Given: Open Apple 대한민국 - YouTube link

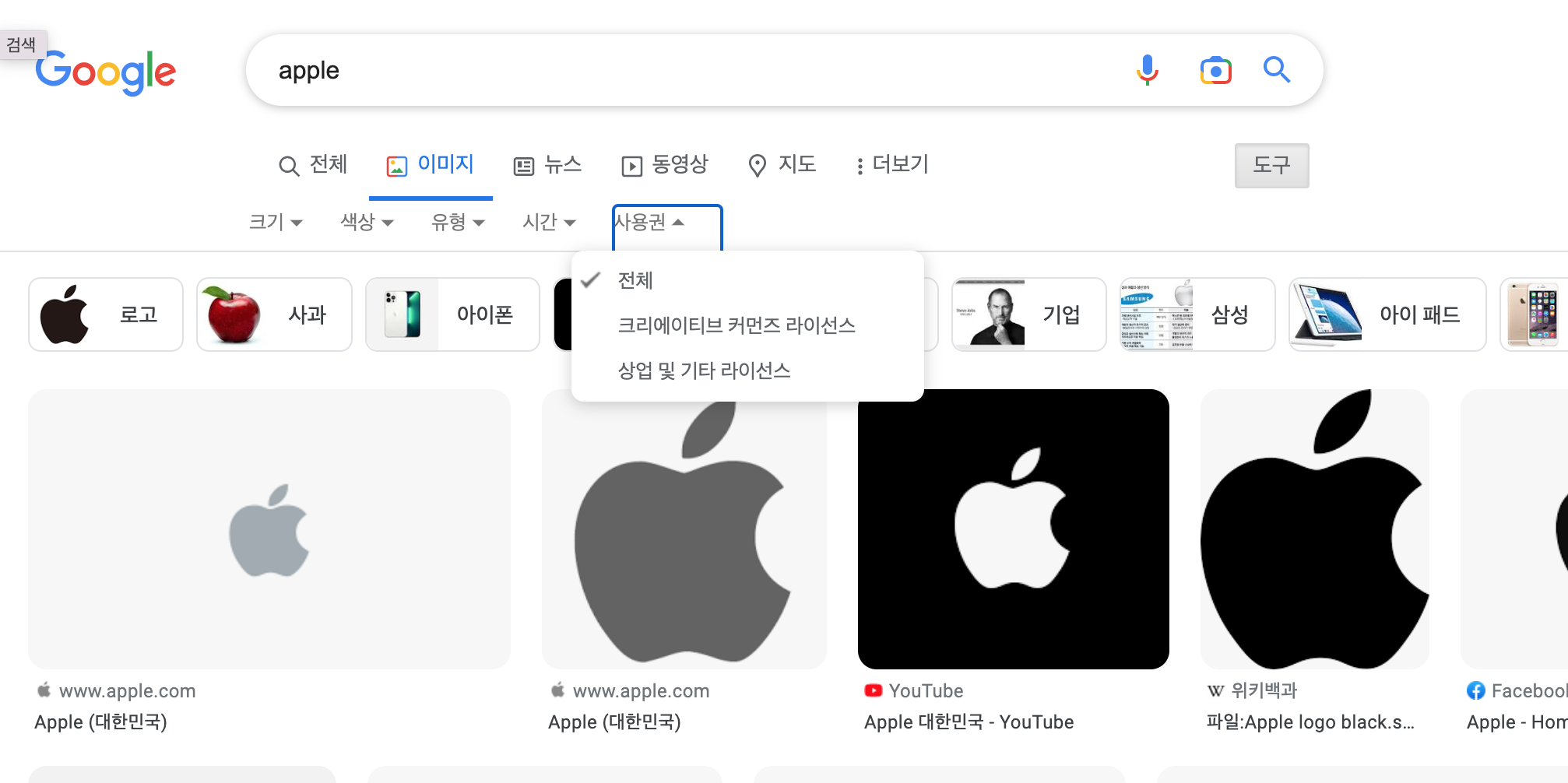Looking at the screenshot, I should 969,722.
